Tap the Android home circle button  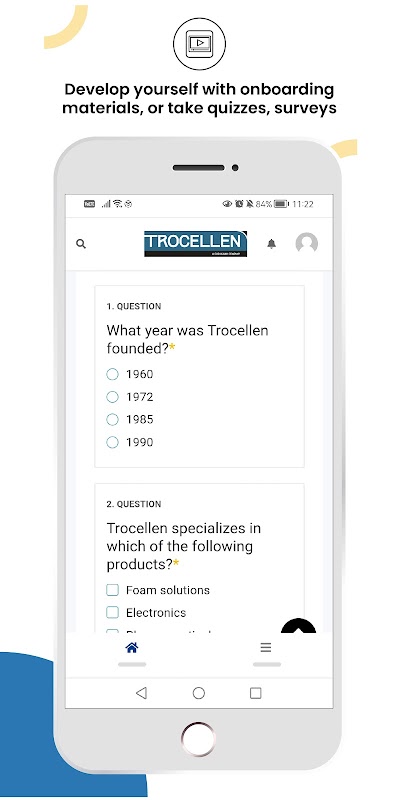(198, 693)
